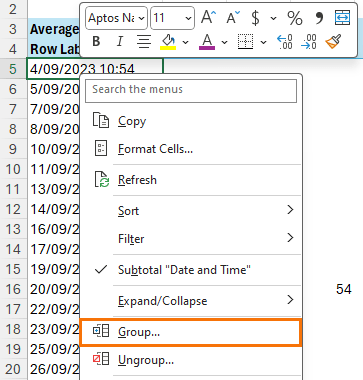Apply Percent Style format
The image size is (363, 380).
[295, 18]
